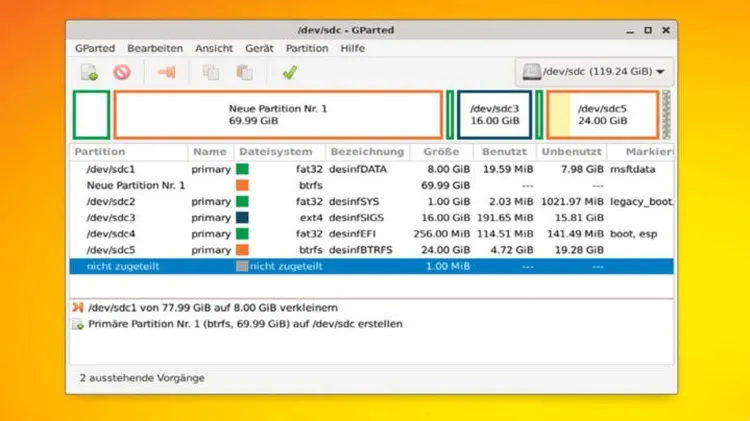750x421 pixels.
Task: Select the /dev/sdc5 block in disk map
Action: point(603,115)
